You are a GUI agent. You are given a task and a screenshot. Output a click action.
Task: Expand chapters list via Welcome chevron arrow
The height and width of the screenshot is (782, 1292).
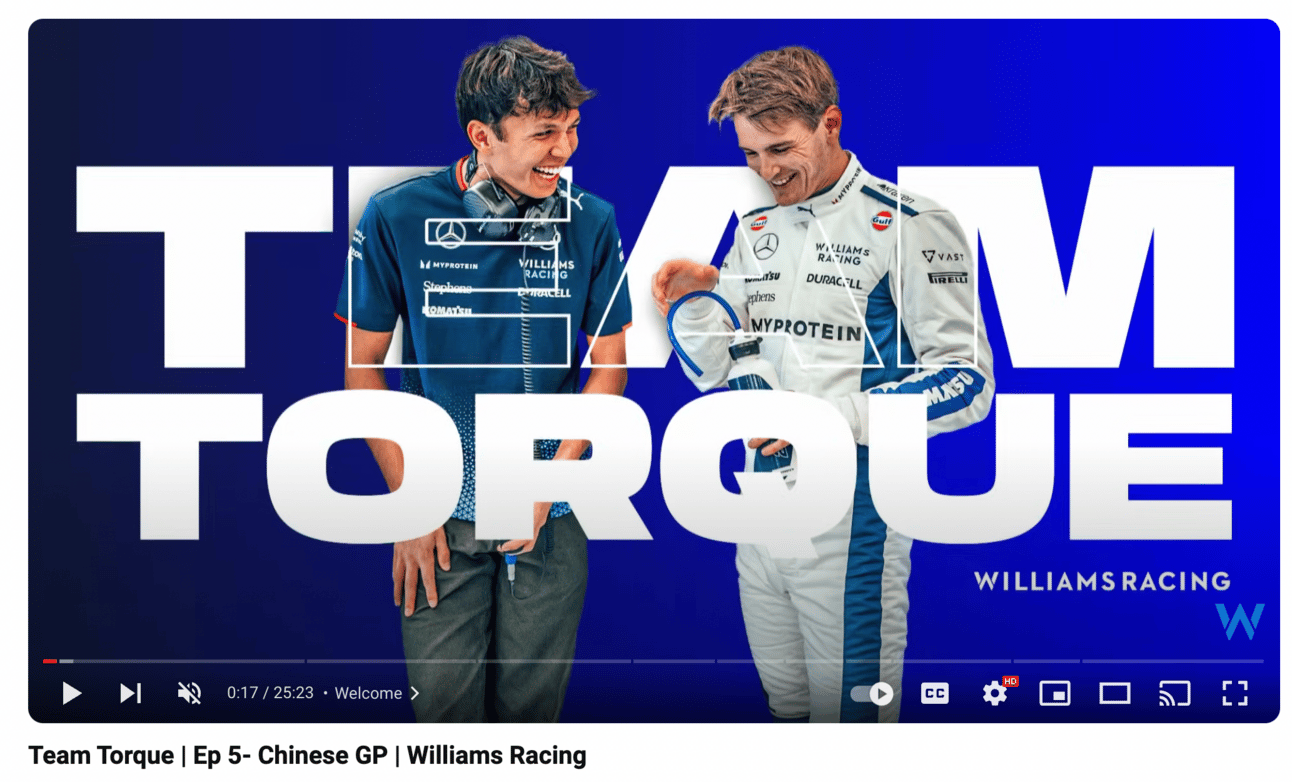tap(414, 693)
